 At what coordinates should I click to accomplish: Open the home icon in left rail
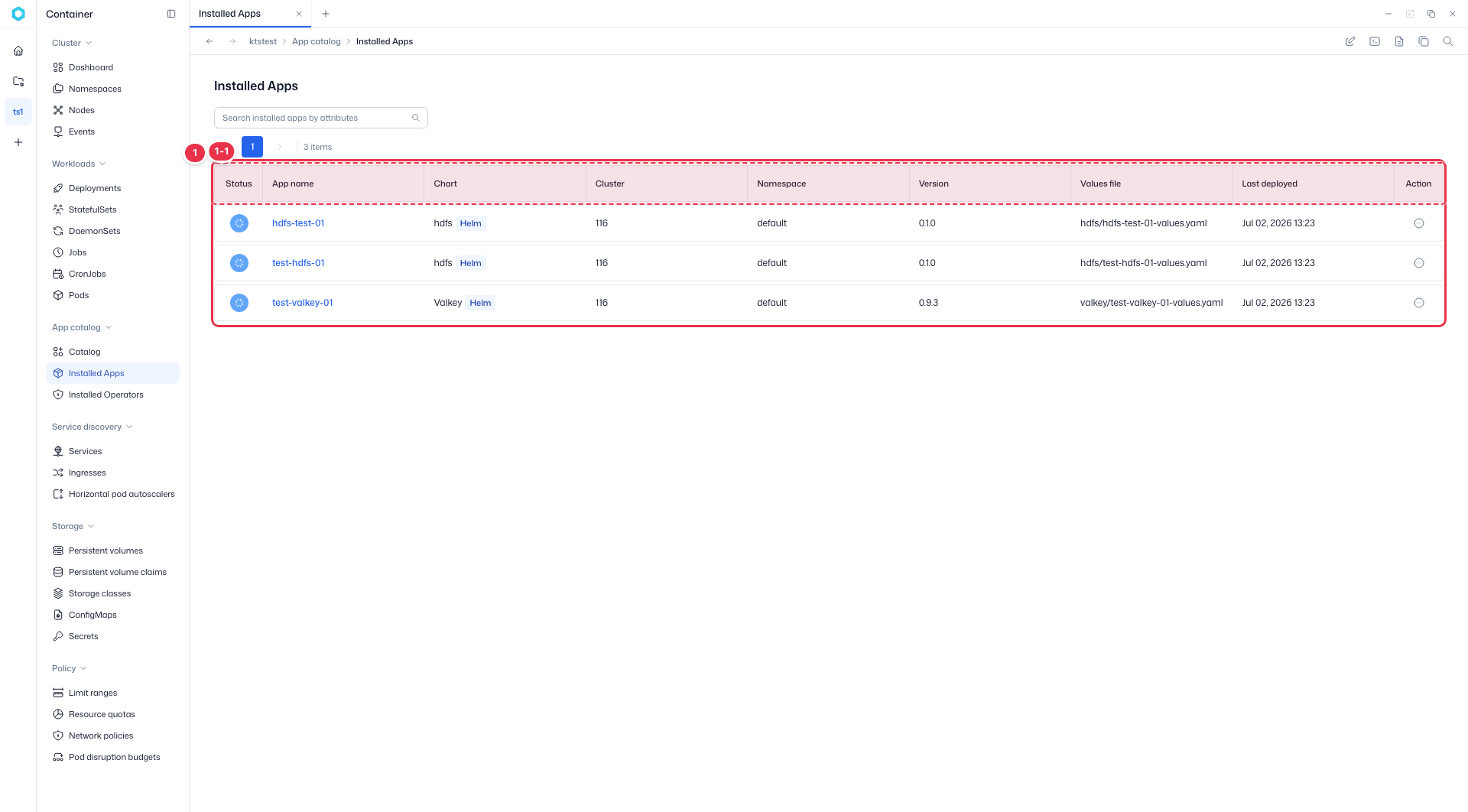tap(18, 50)
